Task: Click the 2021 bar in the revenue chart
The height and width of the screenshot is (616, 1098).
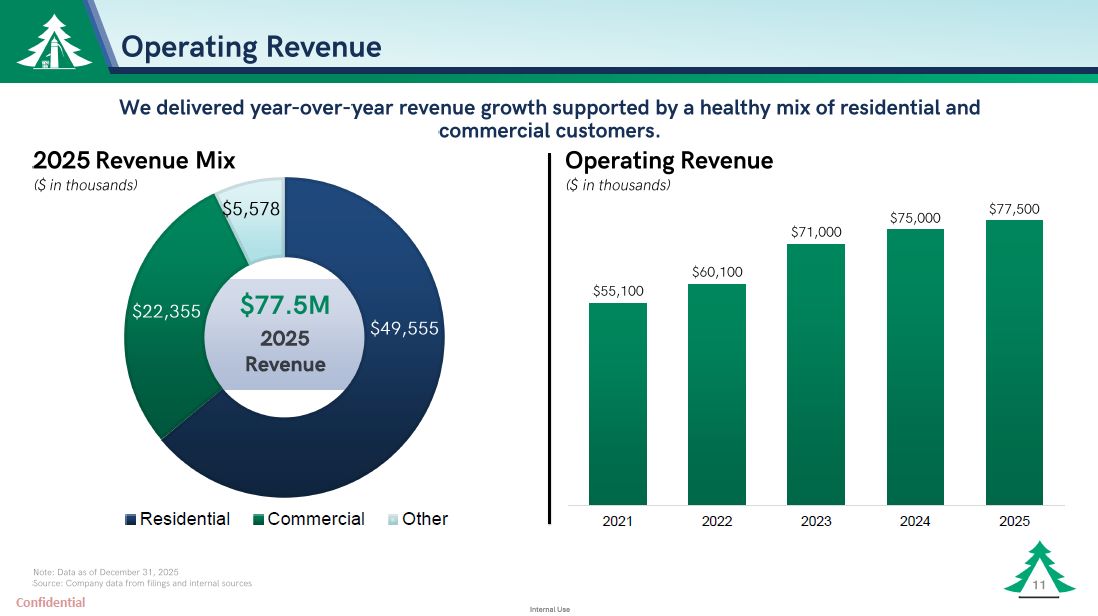Action: (x=617, y=403)
